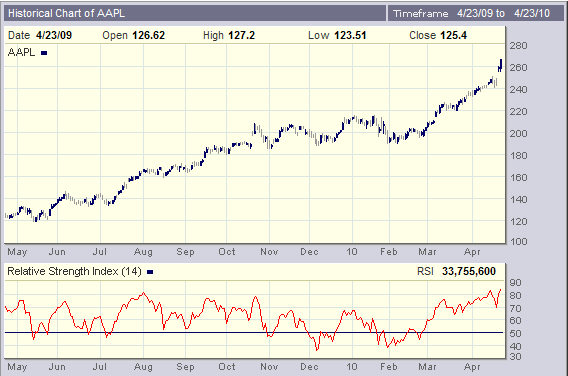568x376 pixels.
Task: Click the May label under RSI chart
Action: pos(17,367)
